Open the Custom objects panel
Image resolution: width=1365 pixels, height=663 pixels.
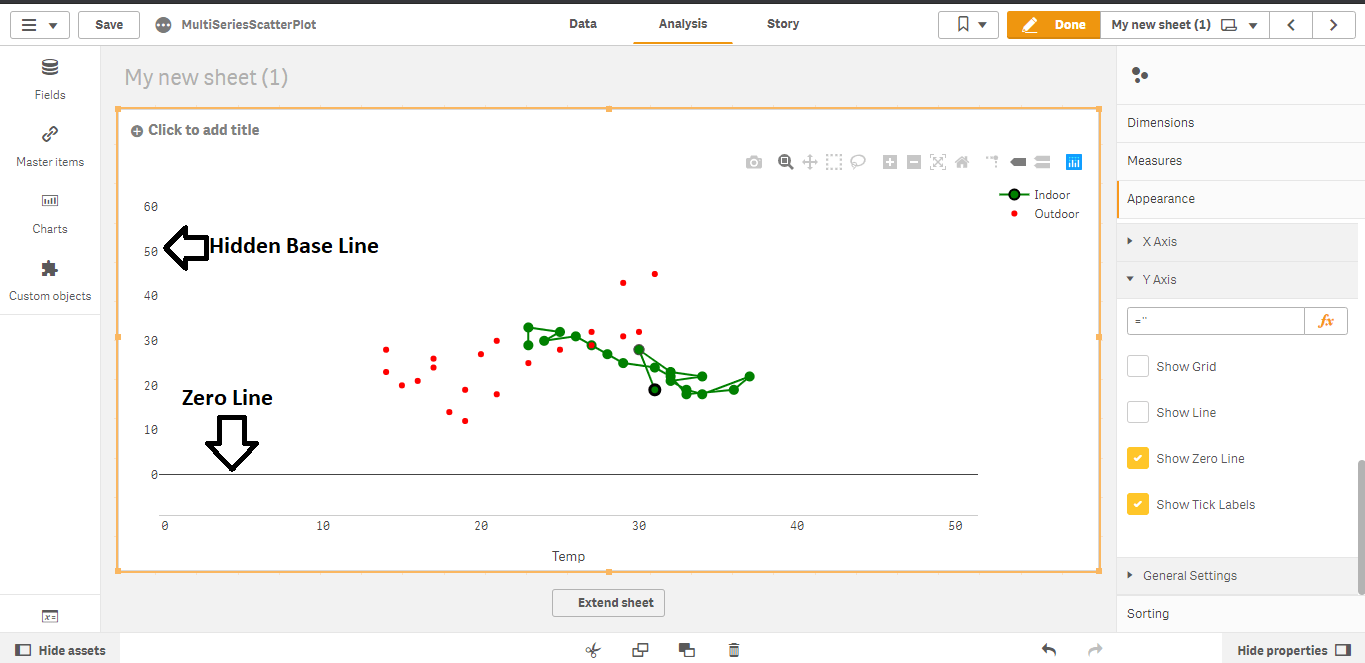[49, 278]
